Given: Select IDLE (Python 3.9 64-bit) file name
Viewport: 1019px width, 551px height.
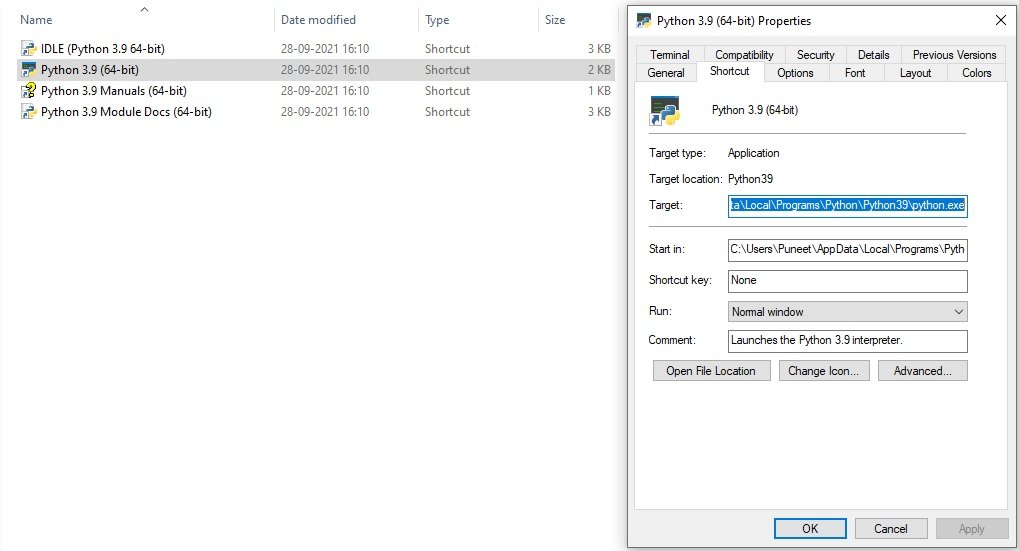Looking at the screenshot, I should click(103, 49).
